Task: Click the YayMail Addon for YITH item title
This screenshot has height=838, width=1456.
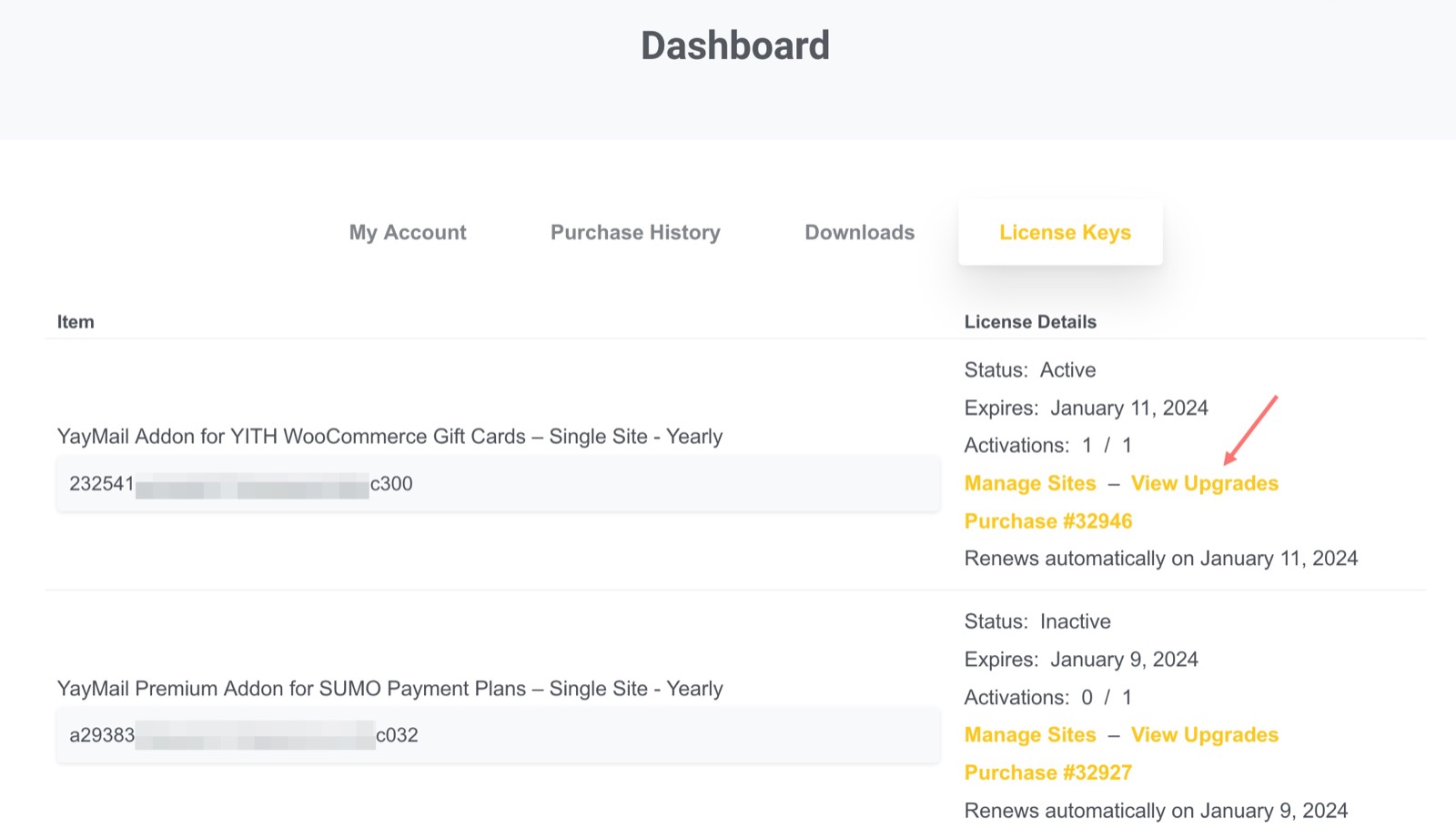Action: pyautogui.click(x=389, y=437)
